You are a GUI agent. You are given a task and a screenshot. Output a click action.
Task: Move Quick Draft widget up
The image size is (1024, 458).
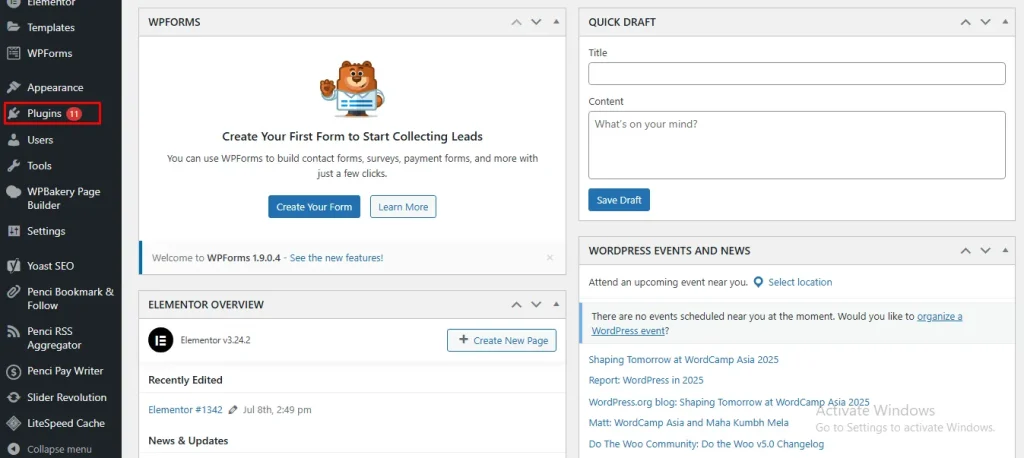pyautogui.click(x=966, y=22)
